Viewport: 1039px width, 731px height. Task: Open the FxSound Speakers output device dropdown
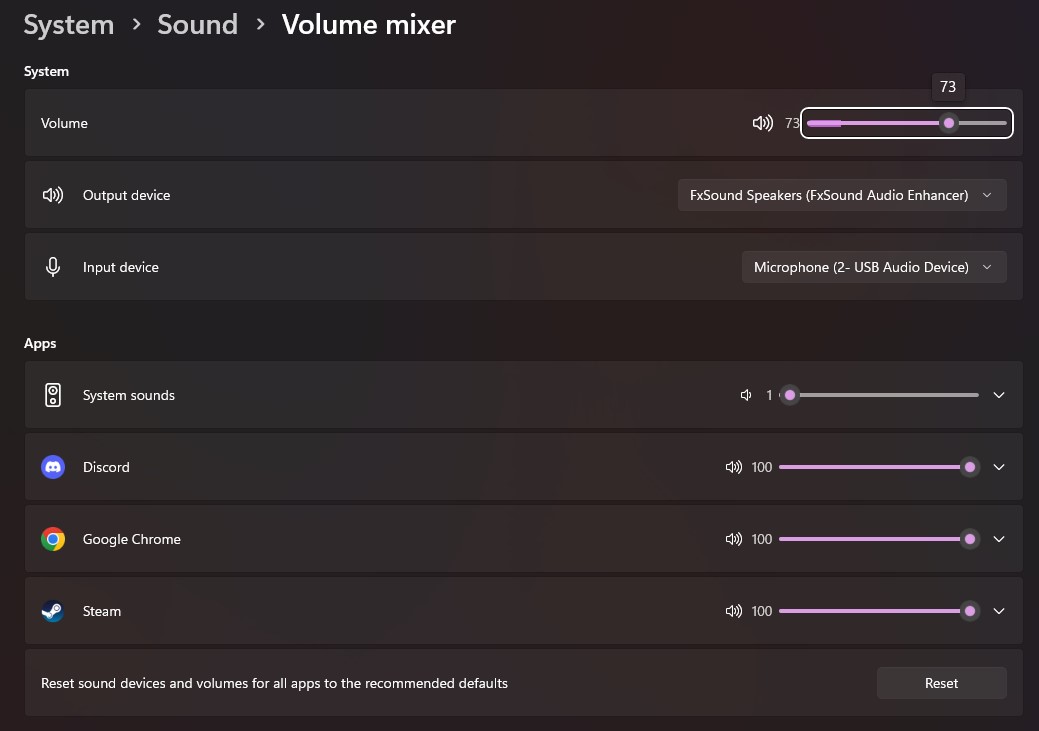[x=842, y=195]
